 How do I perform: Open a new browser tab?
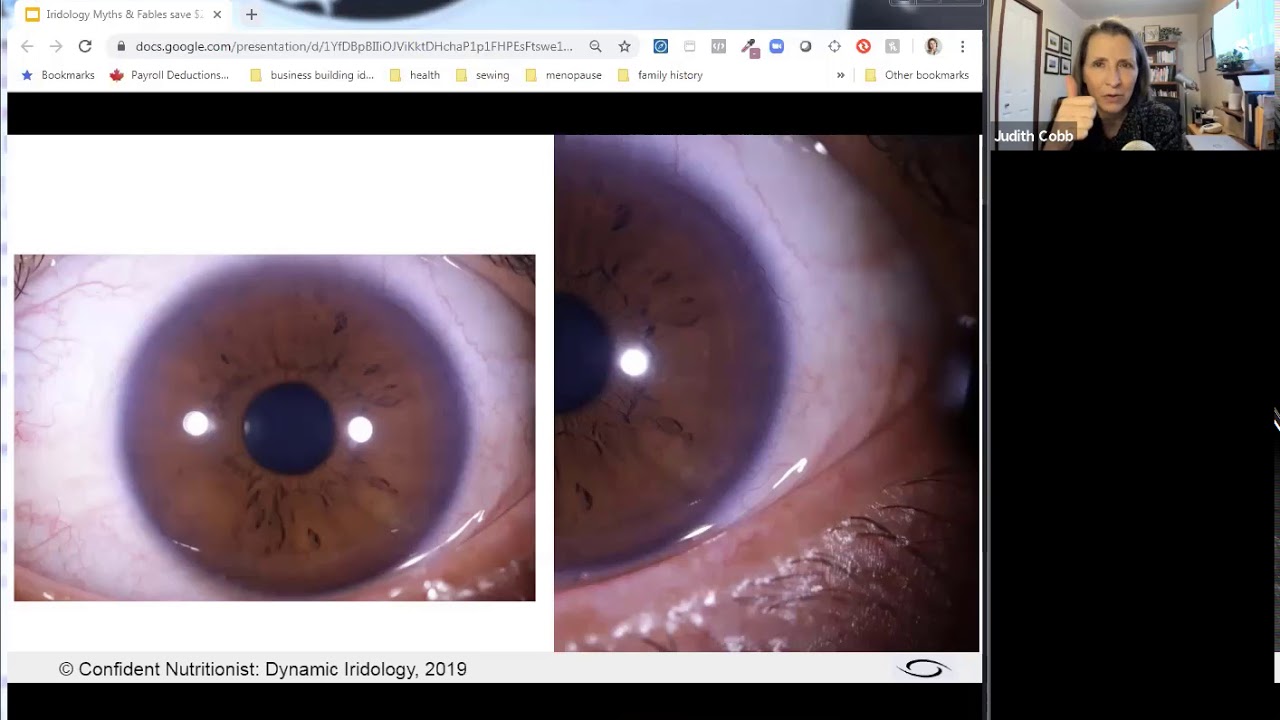point(251,14)
